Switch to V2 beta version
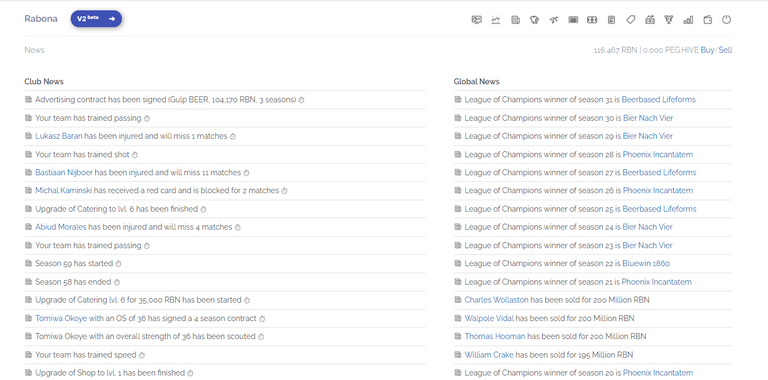Screen dimensions: 768x380 pyautogui.click(x=96, y=19)
